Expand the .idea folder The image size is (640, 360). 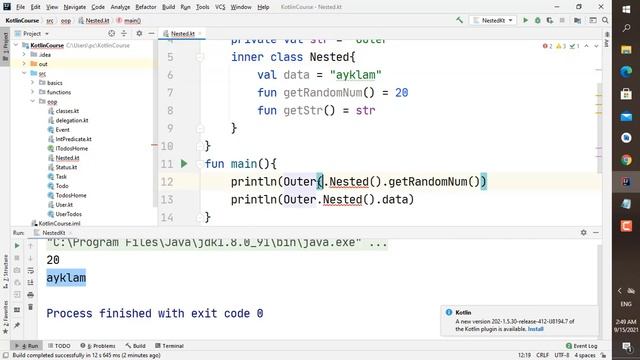pyautogui.click(x=24, y=54)
